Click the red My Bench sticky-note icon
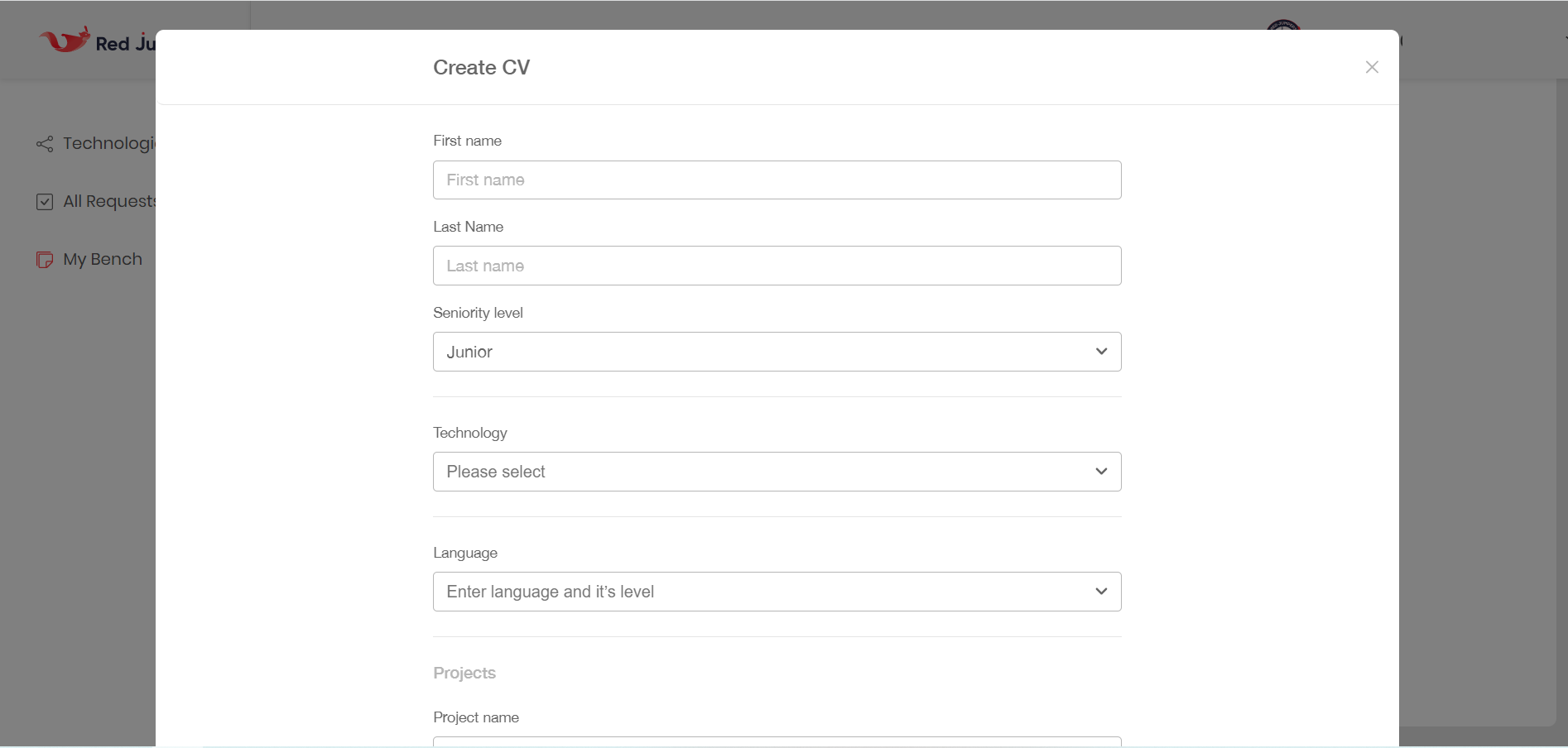Screen dimensions: 1568x748 pos(45,260)
